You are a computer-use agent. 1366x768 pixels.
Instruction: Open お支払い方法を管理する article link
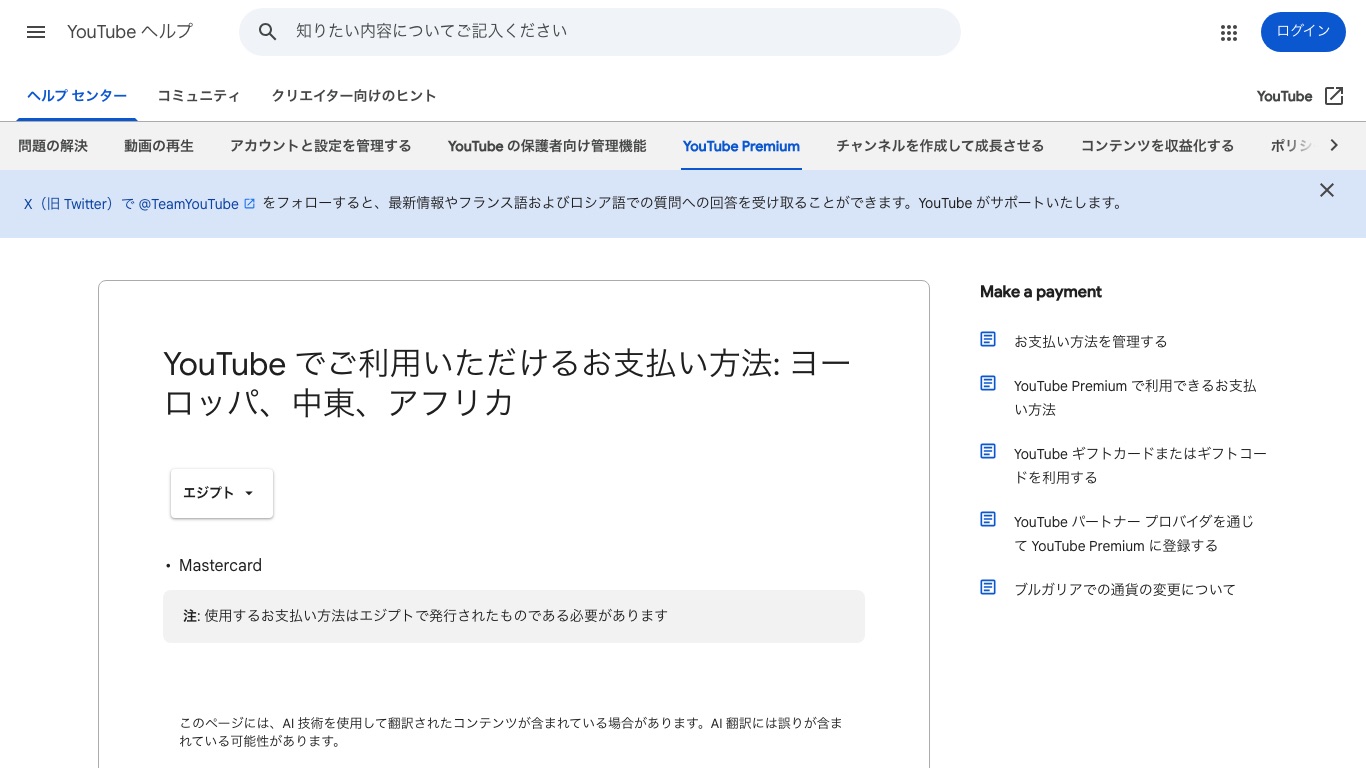coord(1090,342)
